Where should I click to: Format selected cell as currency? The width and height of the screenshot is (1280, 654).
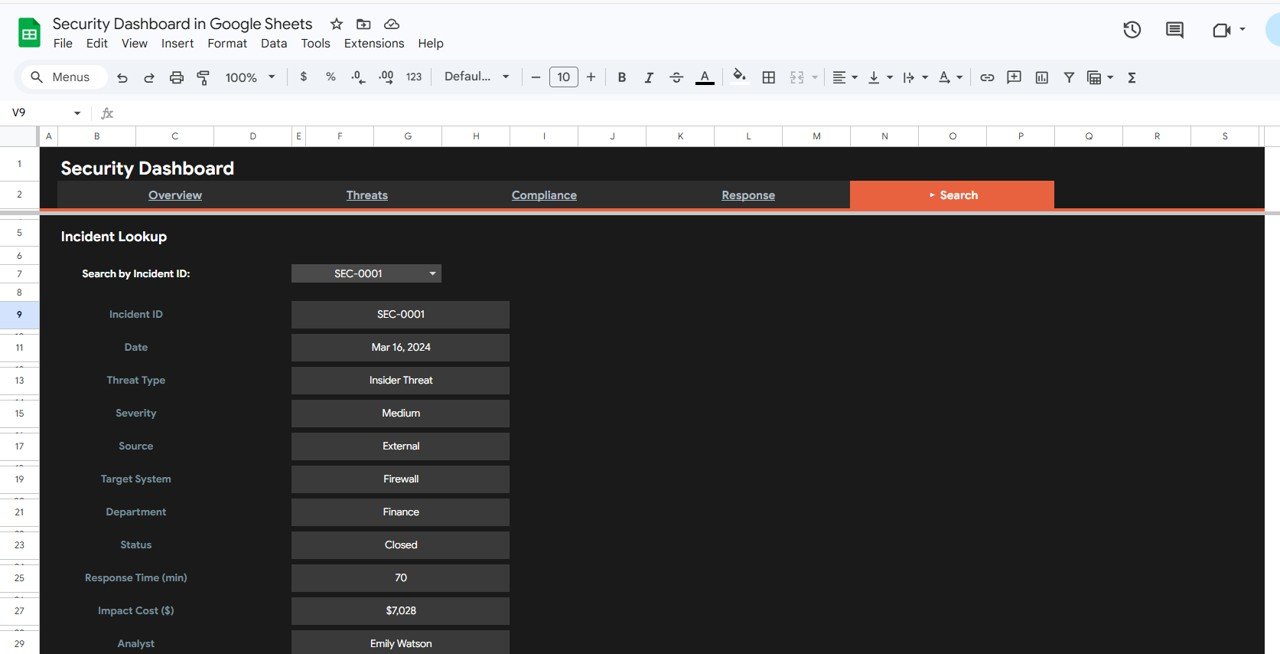click(303, 76)
